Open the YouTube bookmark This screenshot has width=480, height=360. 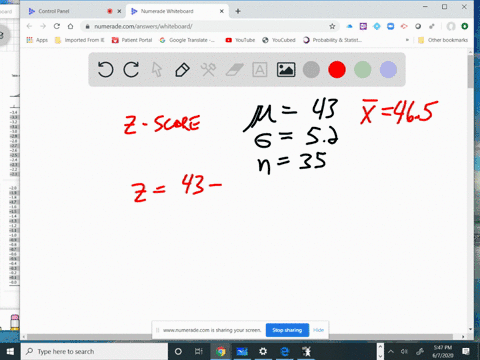240,40
